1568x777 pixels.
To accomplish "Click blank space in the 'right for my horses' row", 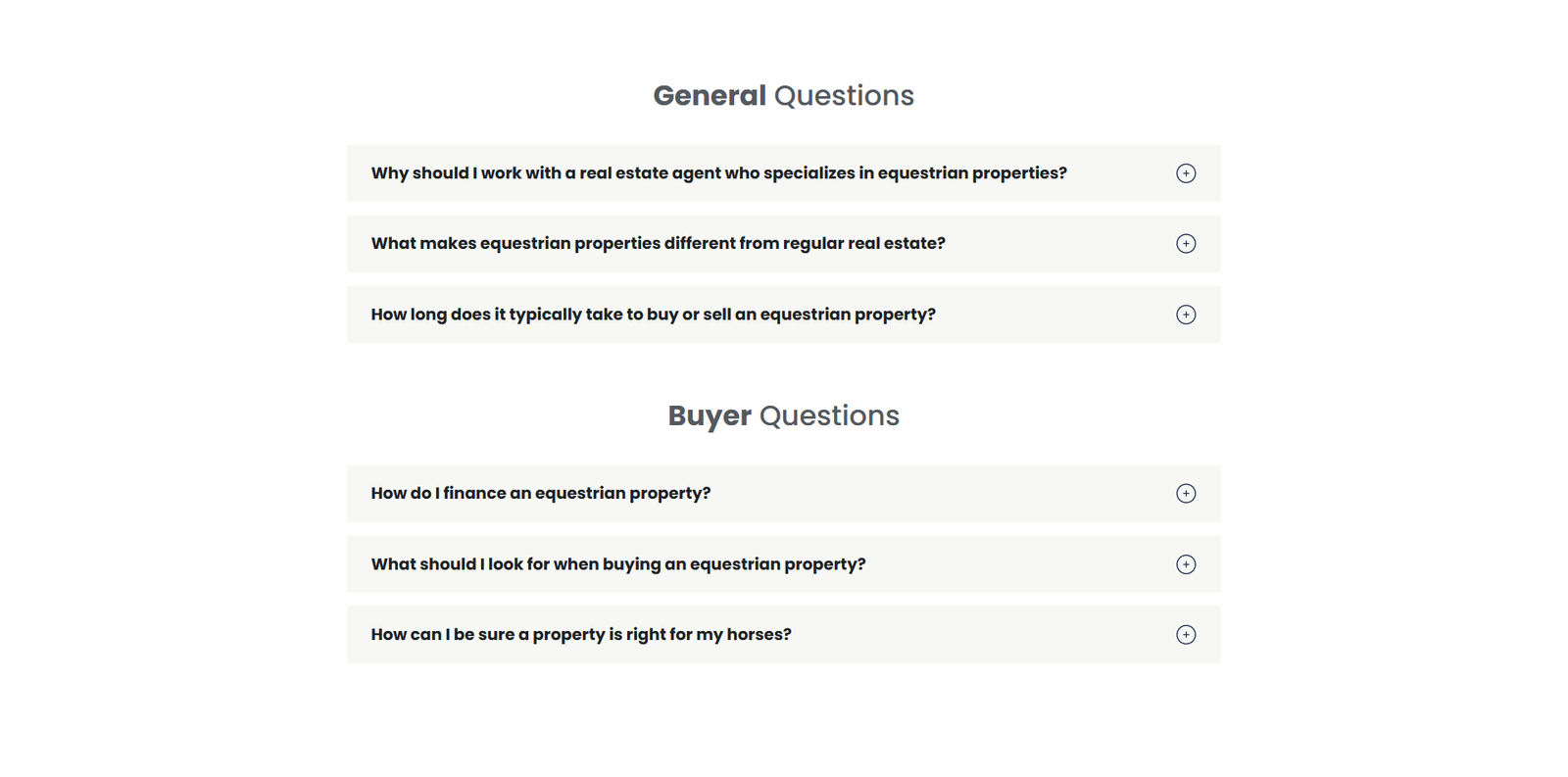I will point(980,635).
